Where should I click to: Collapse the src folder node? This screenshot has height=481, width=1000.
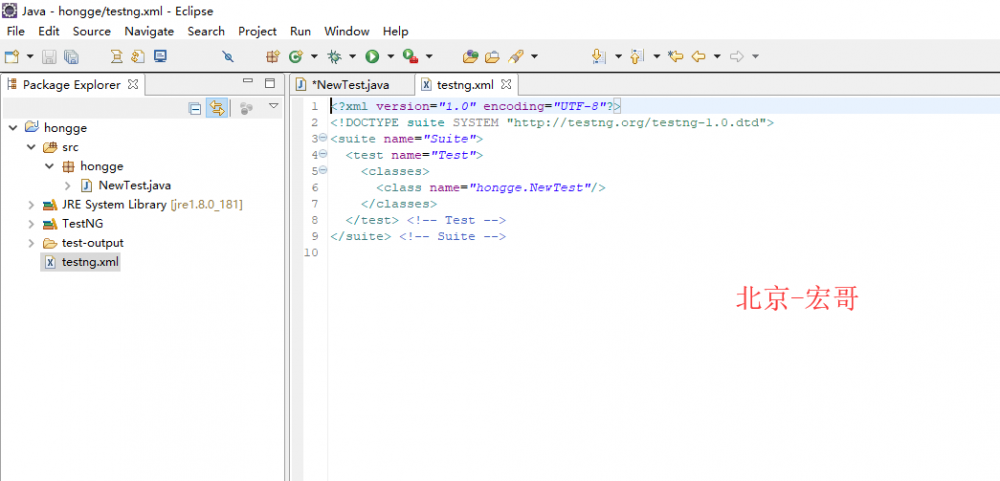[x=31, y=147]
